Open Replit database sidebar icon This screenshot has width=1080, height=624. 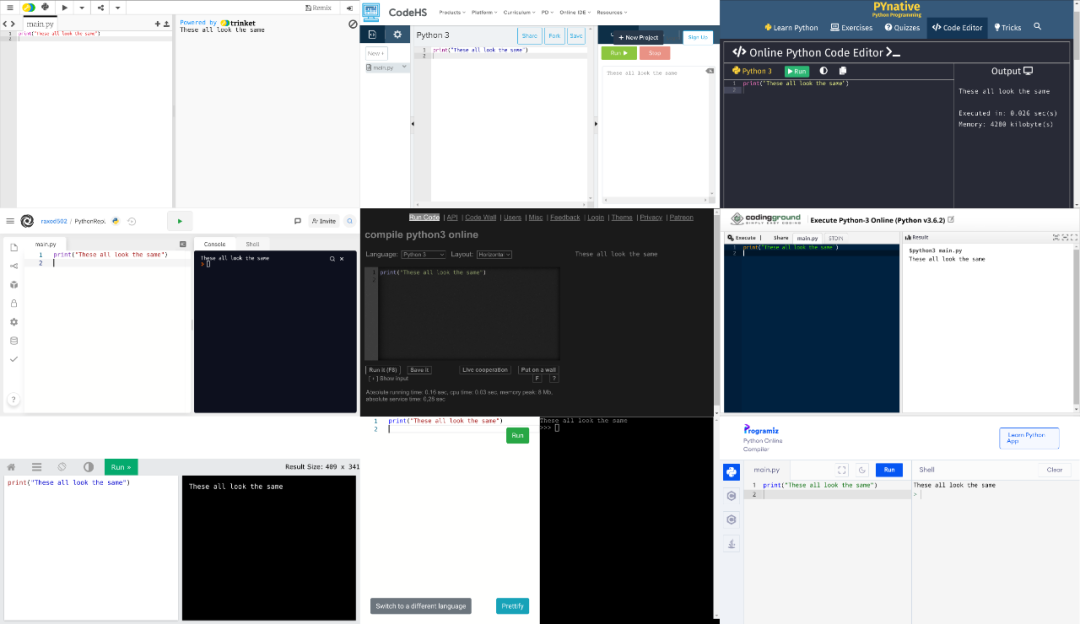click(14, 340)
